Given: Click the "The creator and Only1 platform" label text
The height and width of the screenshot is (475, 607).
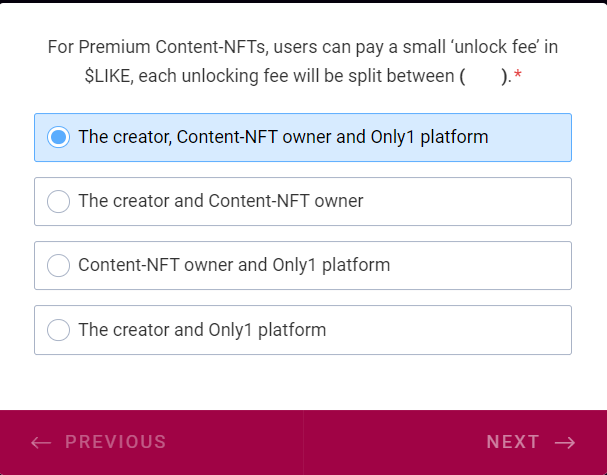Looking at the screenshot, I should pos(202,329).
